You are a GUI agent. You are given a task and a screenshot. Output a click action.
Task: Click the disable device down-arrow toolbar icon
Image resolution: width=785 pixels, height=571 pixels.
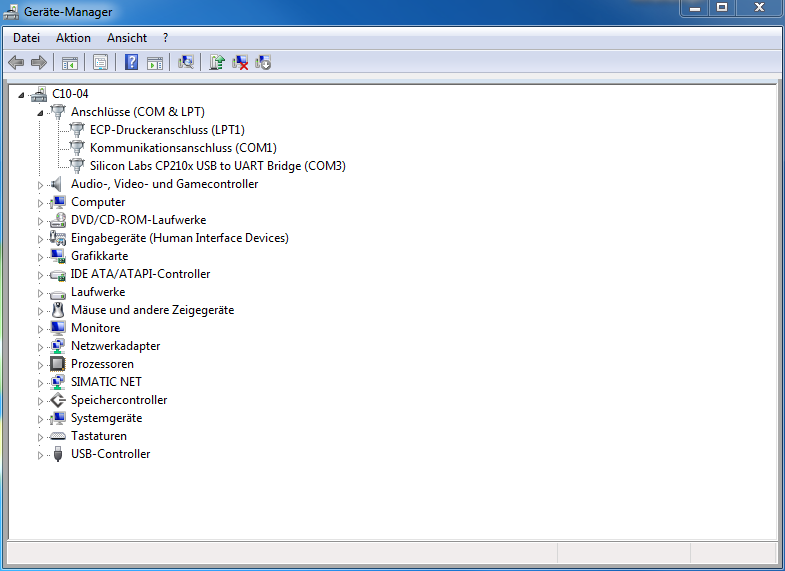(263, 63)
